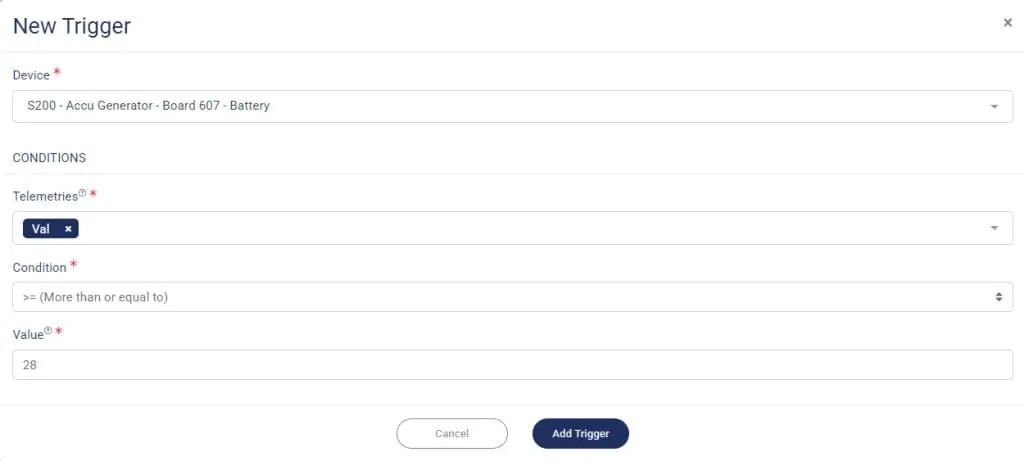Click the CONDITIONS section heading
The height and width of the screenshot is (461, 1024).
49,158
